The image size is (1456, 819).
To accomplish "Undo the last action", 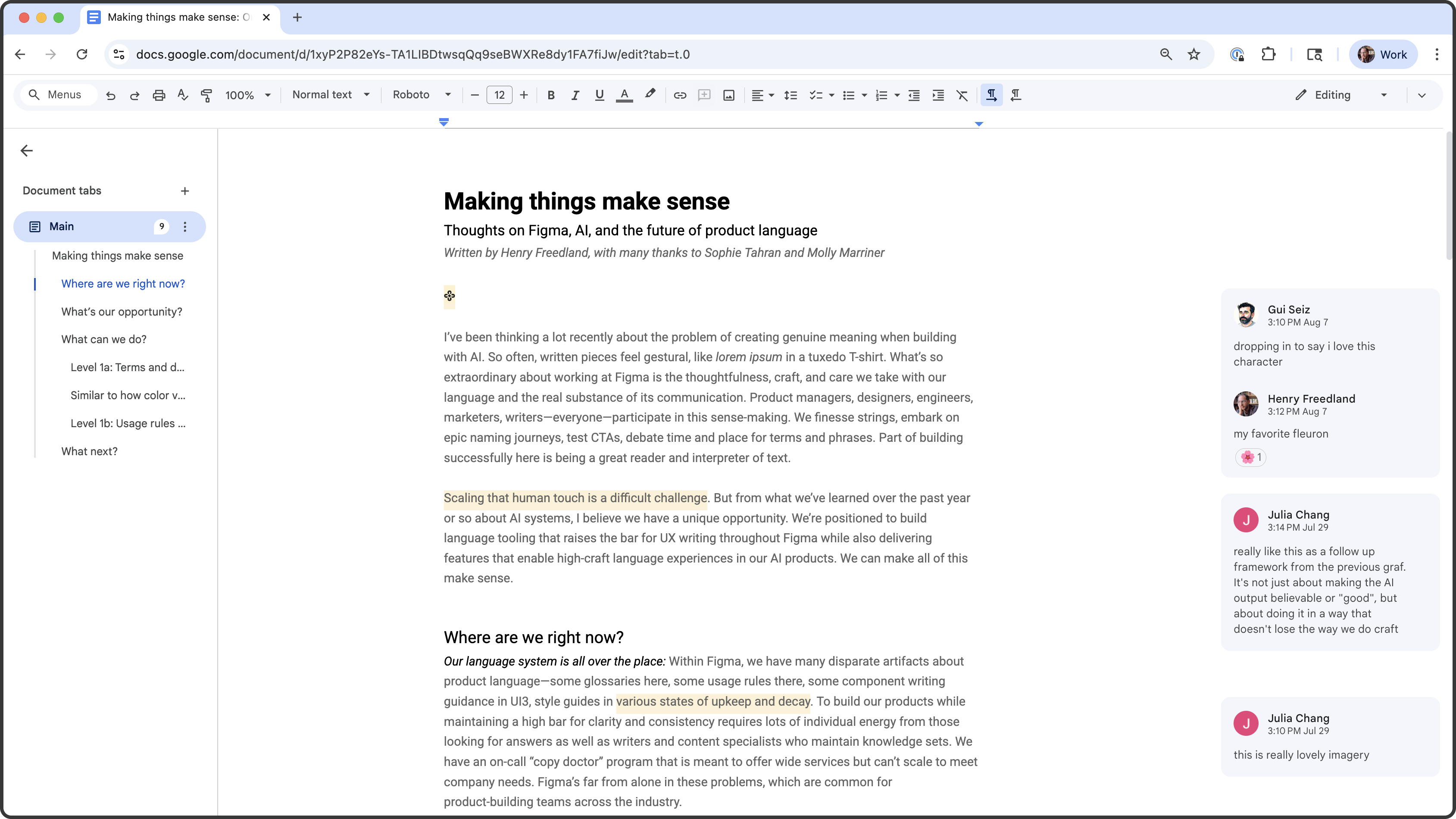I will click(111, 95).
